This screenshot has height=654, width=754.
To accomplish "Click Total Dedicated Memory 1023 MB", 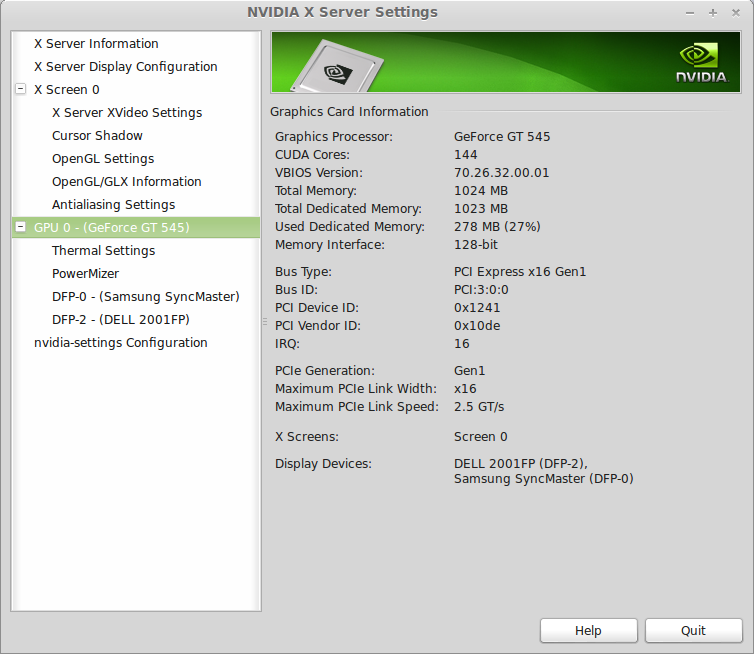I will [x=481, y=209].
